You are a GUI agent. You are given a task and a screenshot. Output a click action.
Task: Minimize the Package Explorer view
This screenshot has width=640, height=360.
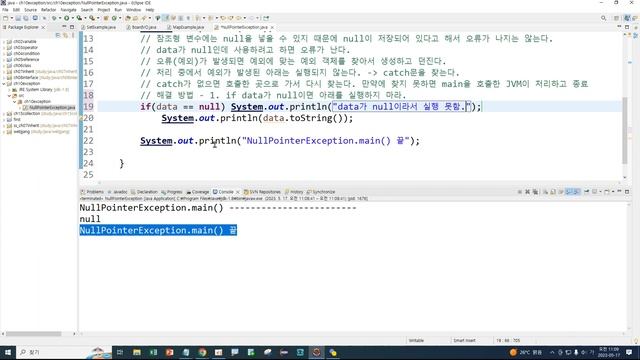pos(64,27)
